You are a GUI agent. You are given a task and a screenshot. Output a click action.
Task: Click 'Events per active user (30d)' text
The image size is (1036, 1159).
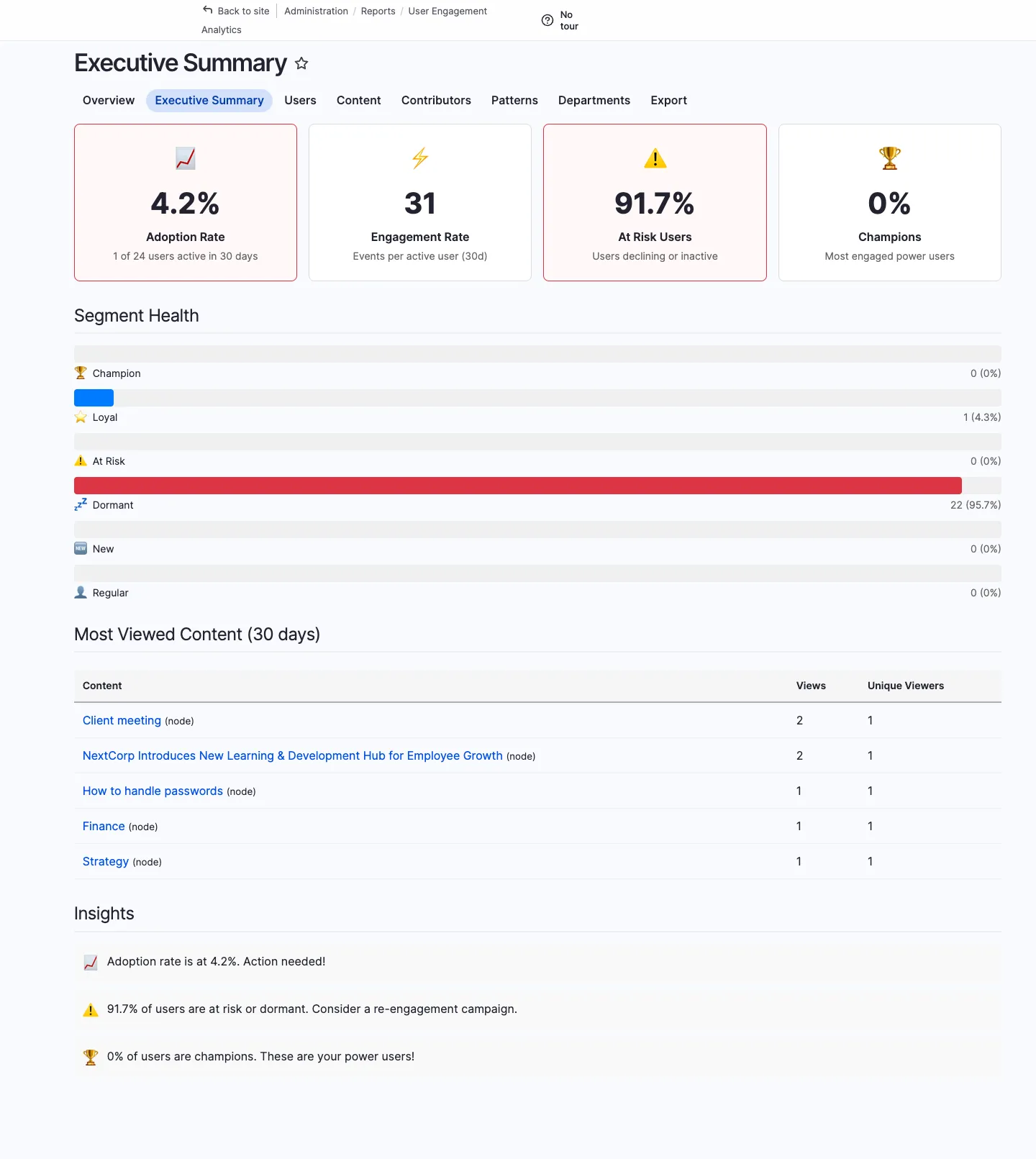click(x=420, y=256)
